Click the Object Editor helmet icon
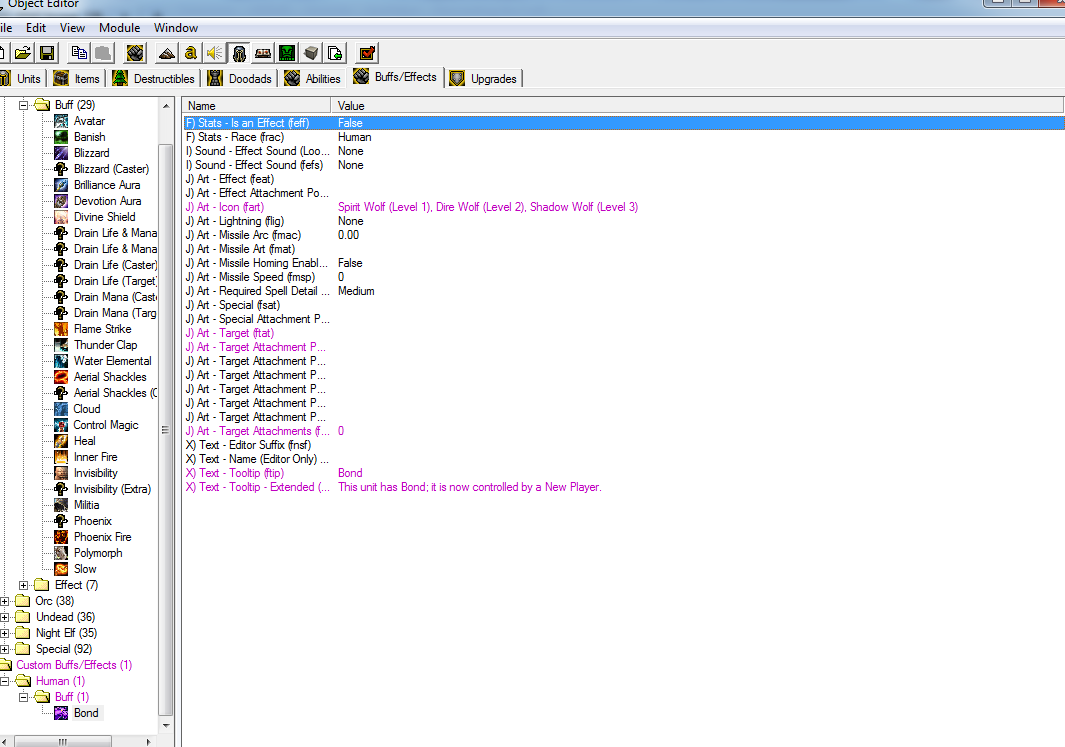Viewport: 1065px width, 747px height. (x=239, y=53)
